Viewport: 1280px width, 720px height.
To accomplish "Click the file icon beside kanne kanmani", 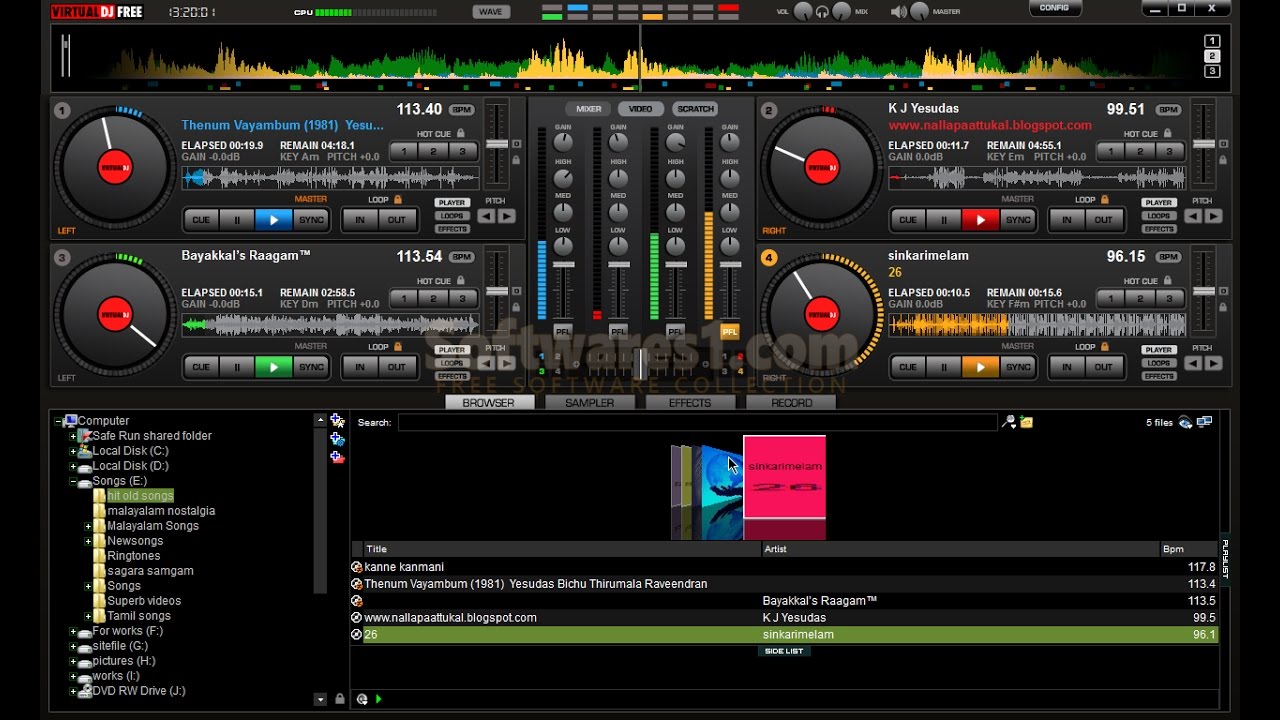I will [357, 567].
